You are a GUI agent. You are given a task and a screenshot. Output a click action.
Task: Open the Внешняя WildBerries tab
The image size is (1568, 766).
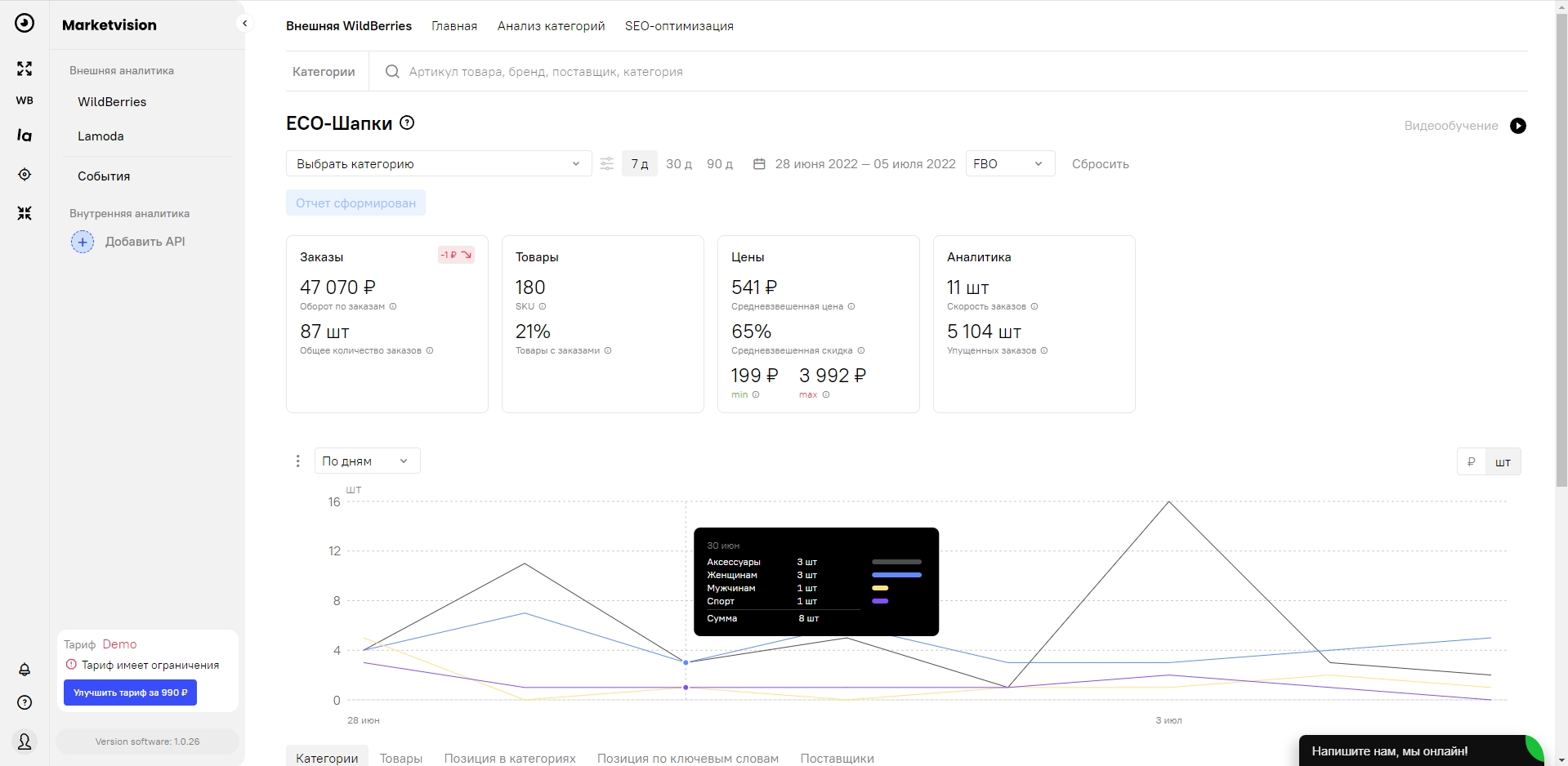point(349,26)
